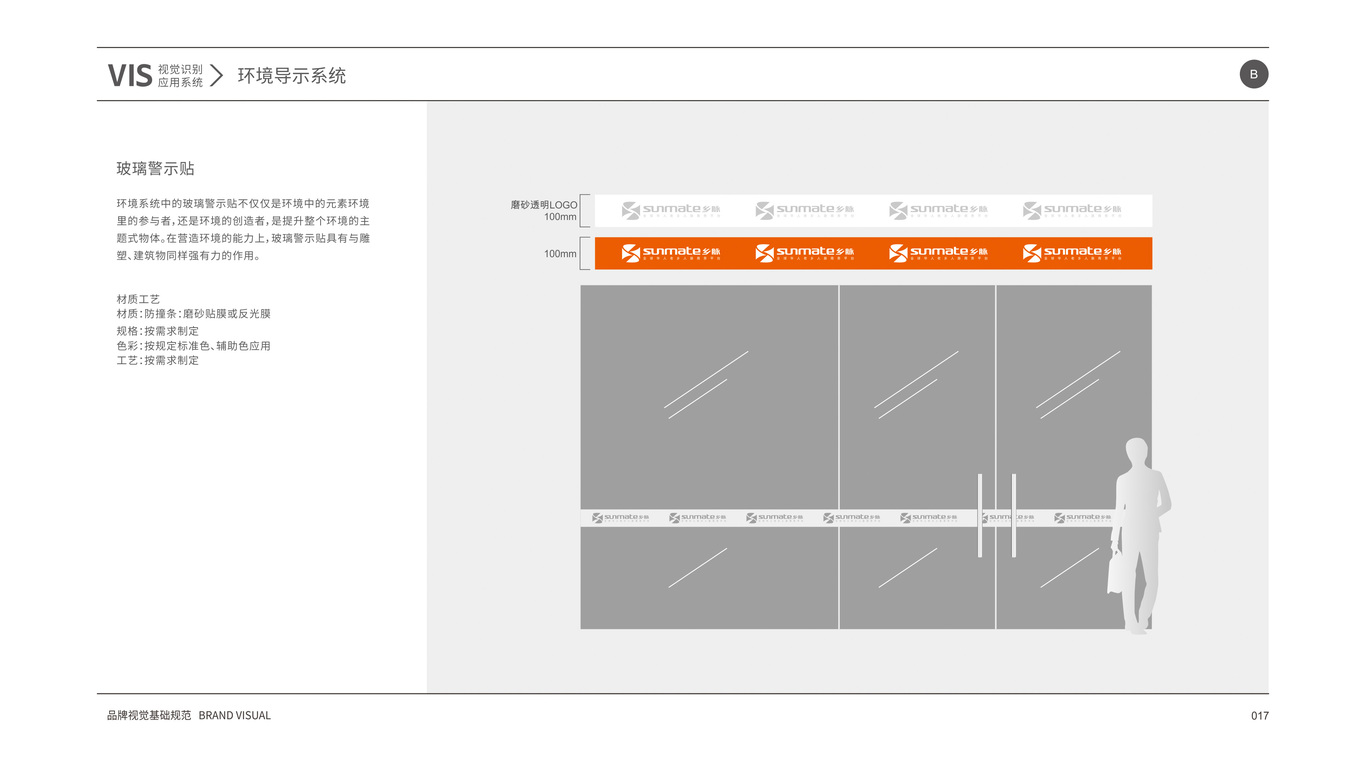The image size is (1366, 768).
Task: Click the page number 017
Action: coord(1260,716)
